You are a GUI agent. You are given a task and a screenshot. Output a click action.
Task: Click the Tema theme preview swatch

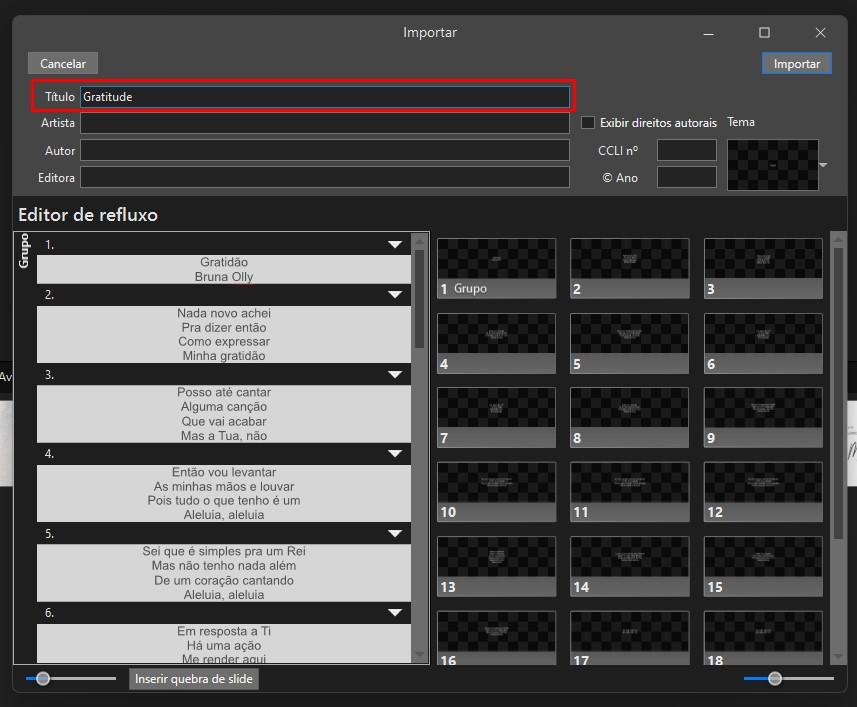[772, 165]
